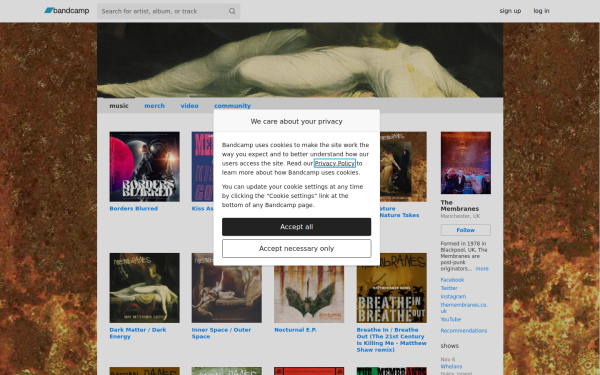The height and width of the screenshot is (375, 600).
Task: Click the Bandcamp logo
Action: tap(67, 11)
